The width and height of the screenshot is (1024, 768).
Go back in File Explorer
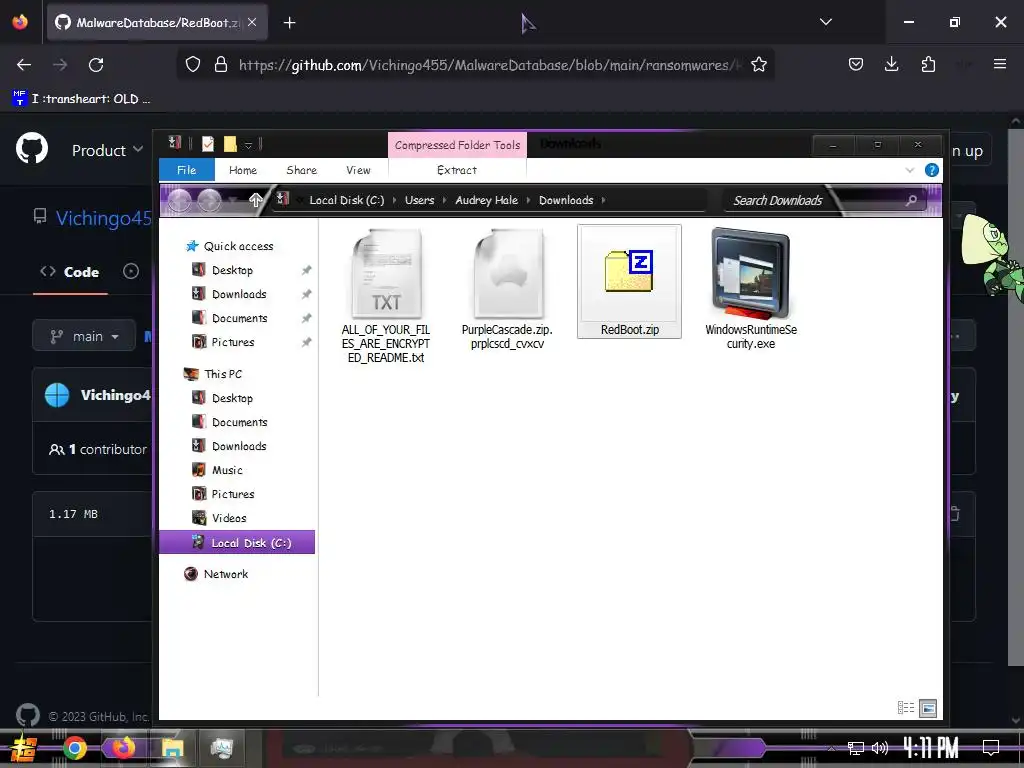pos(180,200)
